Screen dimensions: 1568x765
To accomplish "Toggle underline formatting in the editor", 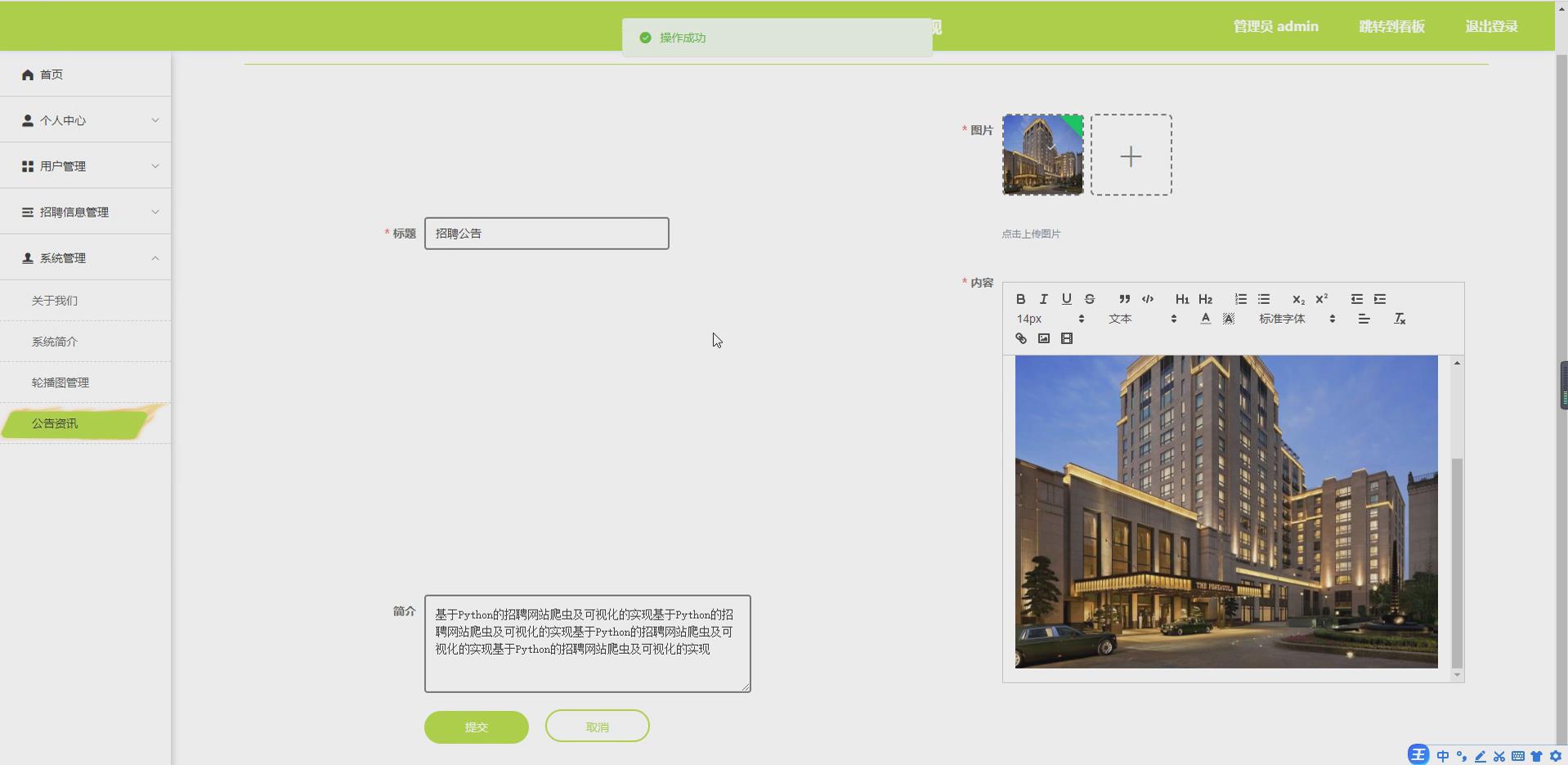I will pyautogui.click(x=1066, y=299).
